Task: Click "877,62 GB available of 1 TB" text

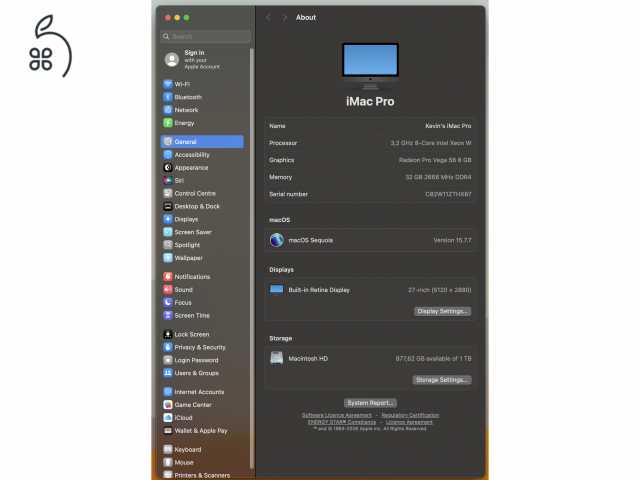Action: 433,359
